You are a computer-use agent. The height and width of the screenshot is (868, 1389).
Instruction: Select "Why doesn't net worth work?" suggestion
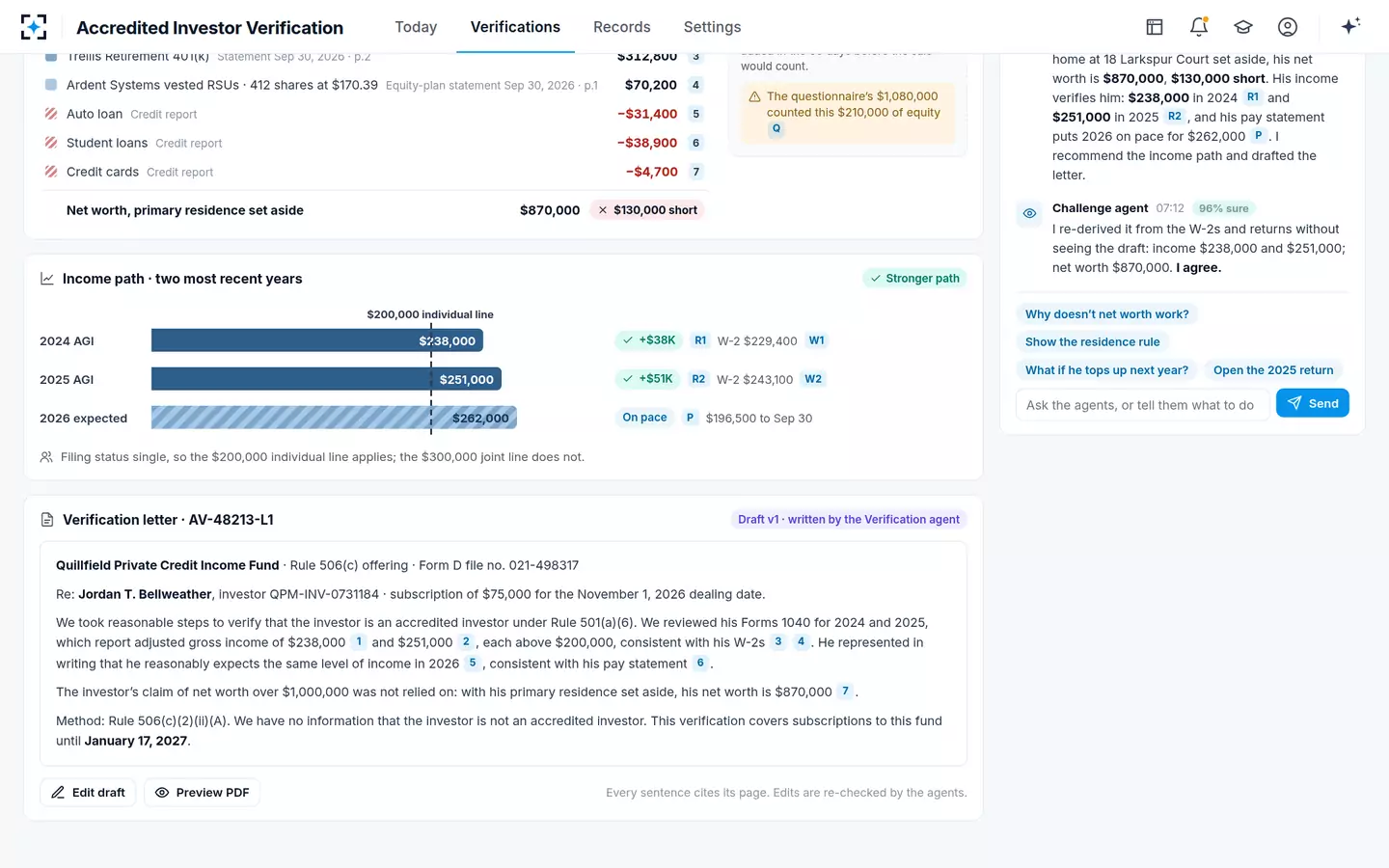(1106, 314)
